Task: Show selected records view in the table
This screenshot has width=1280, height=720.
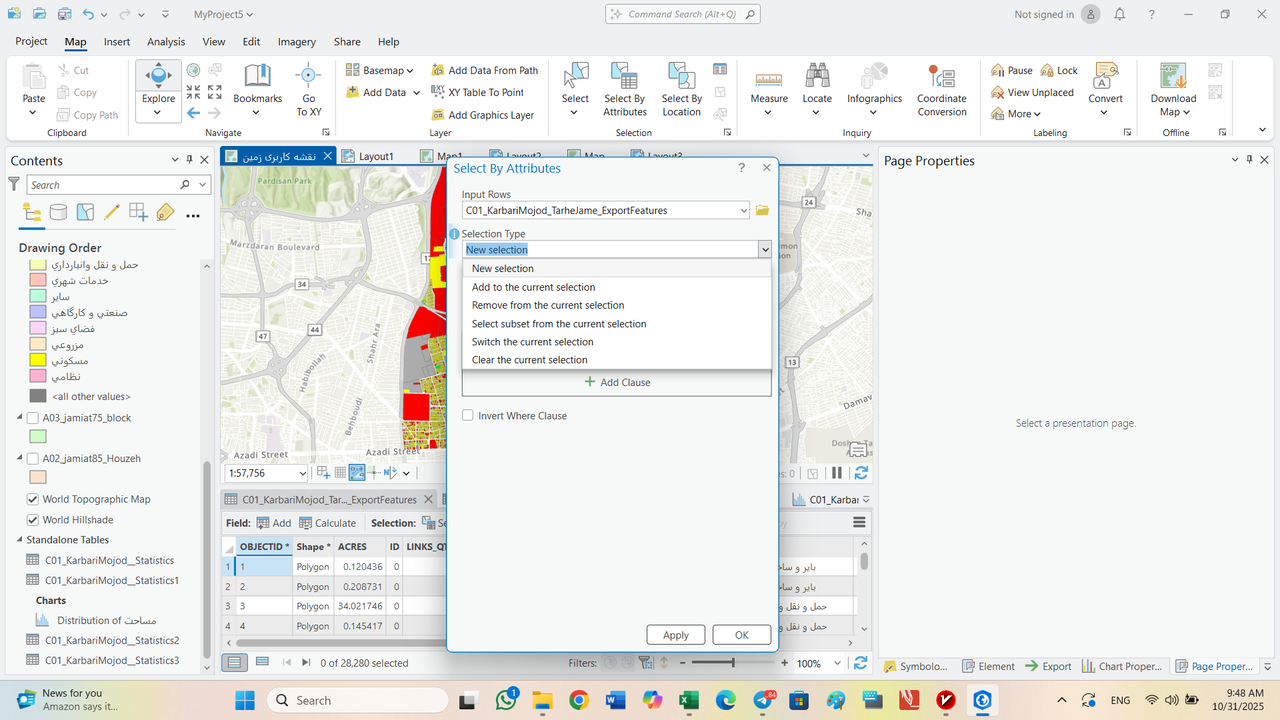Action: pos(261,662)
